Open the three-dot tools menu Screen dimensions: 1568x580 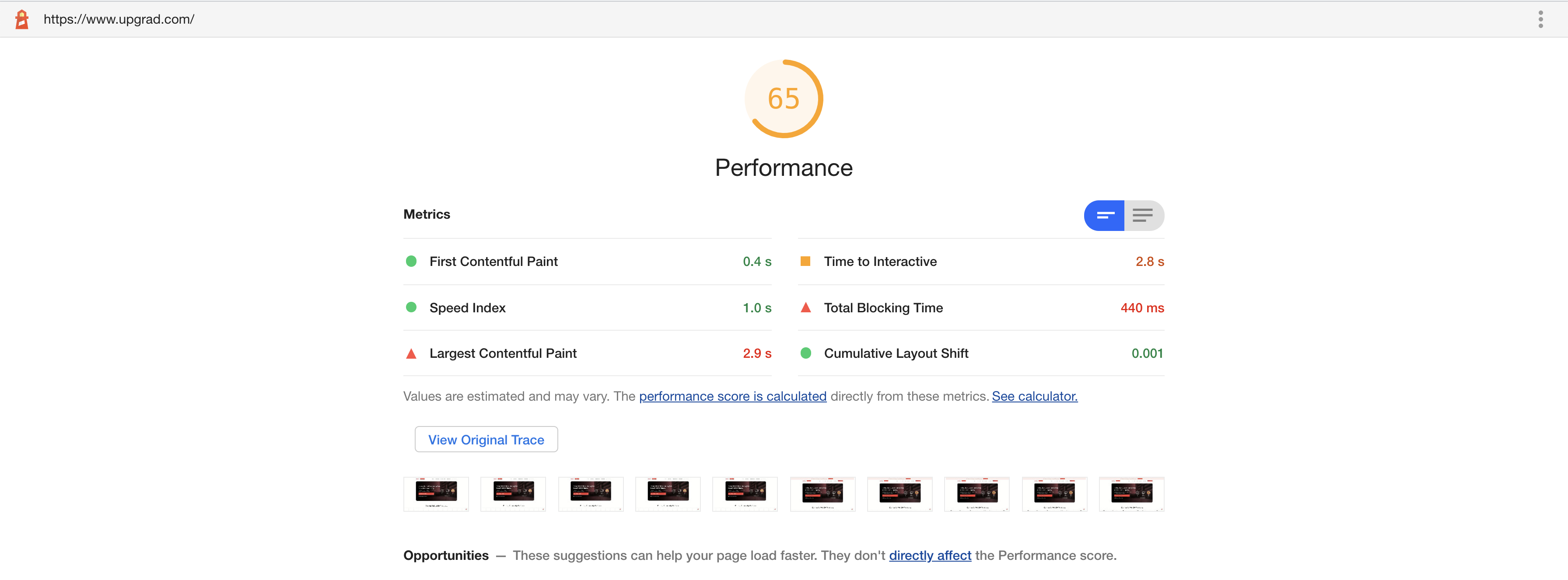pos(1540,20)
